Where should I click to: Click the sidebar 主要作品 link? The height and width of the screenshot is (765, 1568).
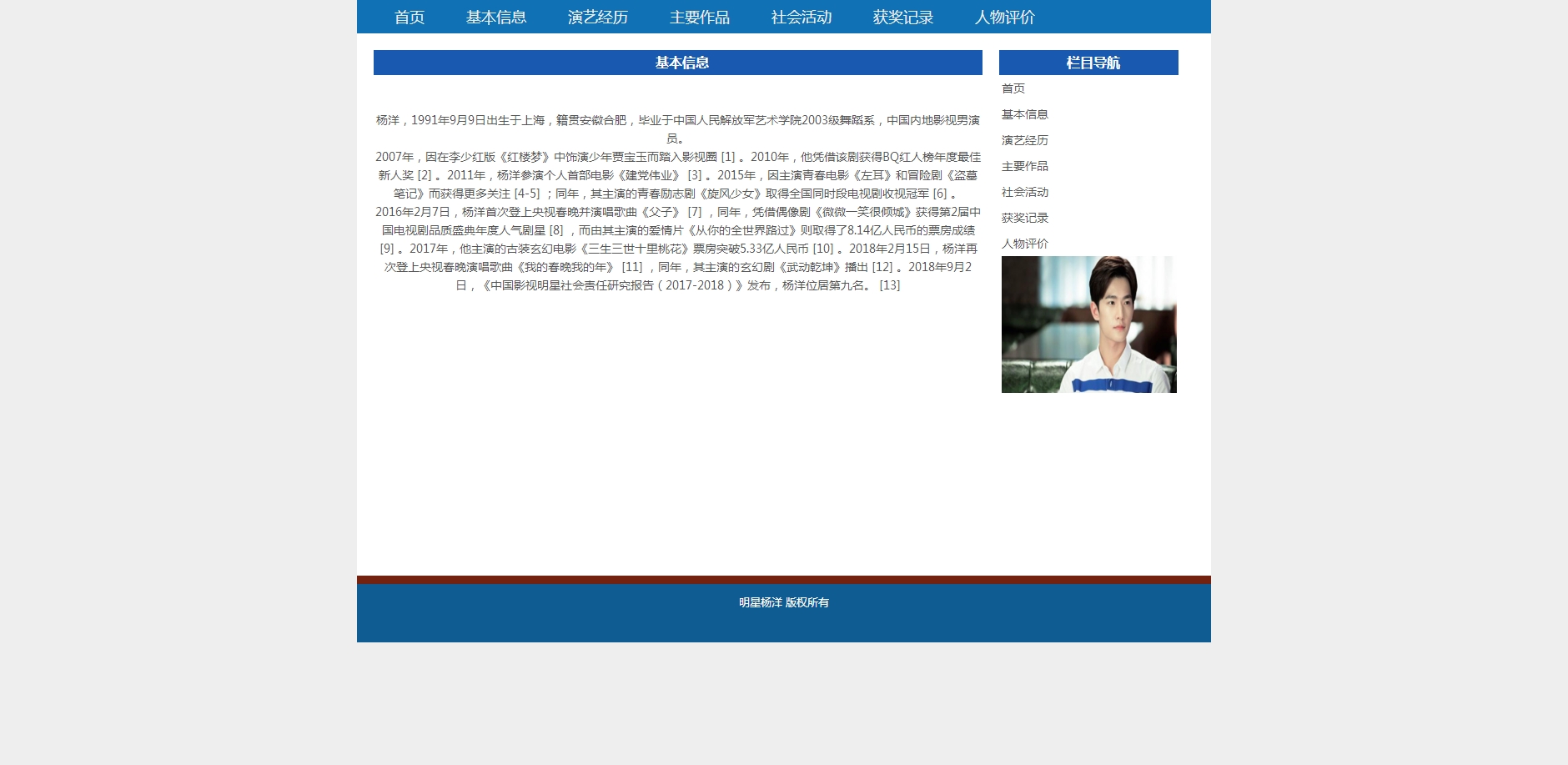pos(1024,166)
